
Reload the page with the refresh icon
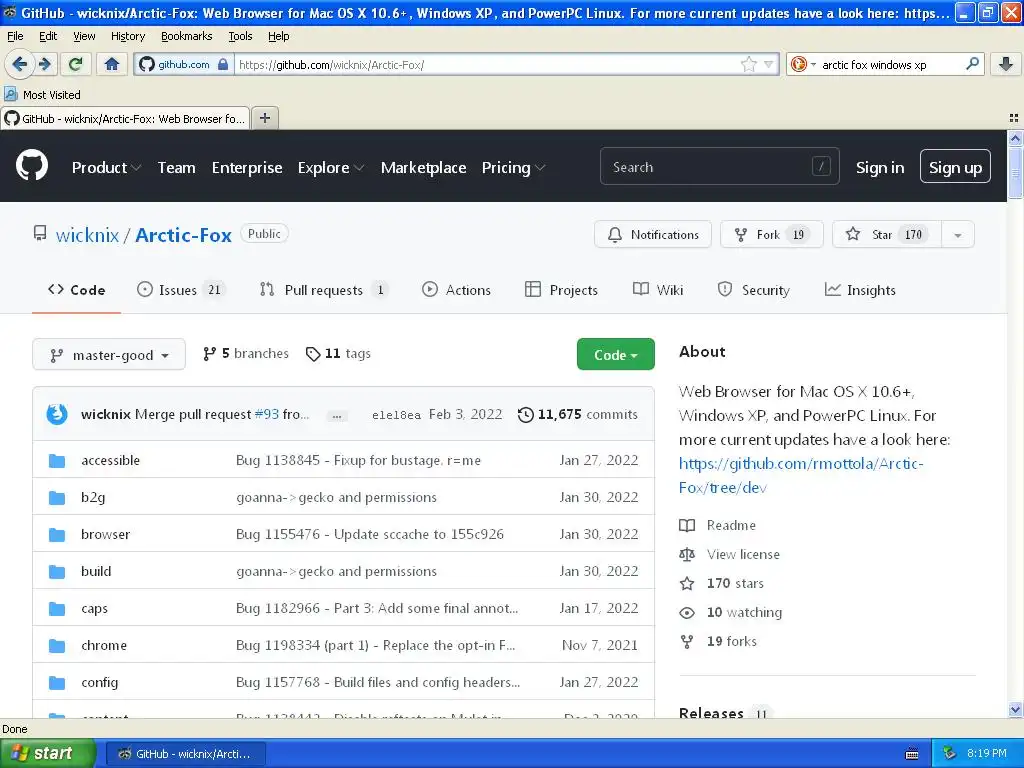click(75, 64)
